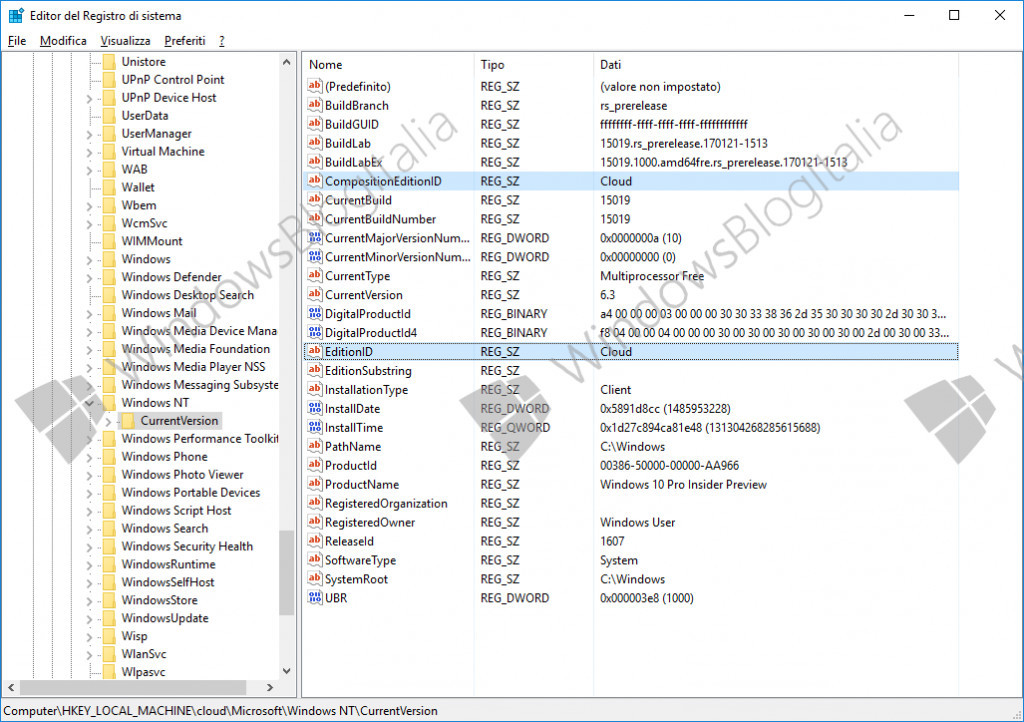The image size is (1024, 722).
Task: Click the tree horizontal scroll right arrow
Action: pos(270,687)
